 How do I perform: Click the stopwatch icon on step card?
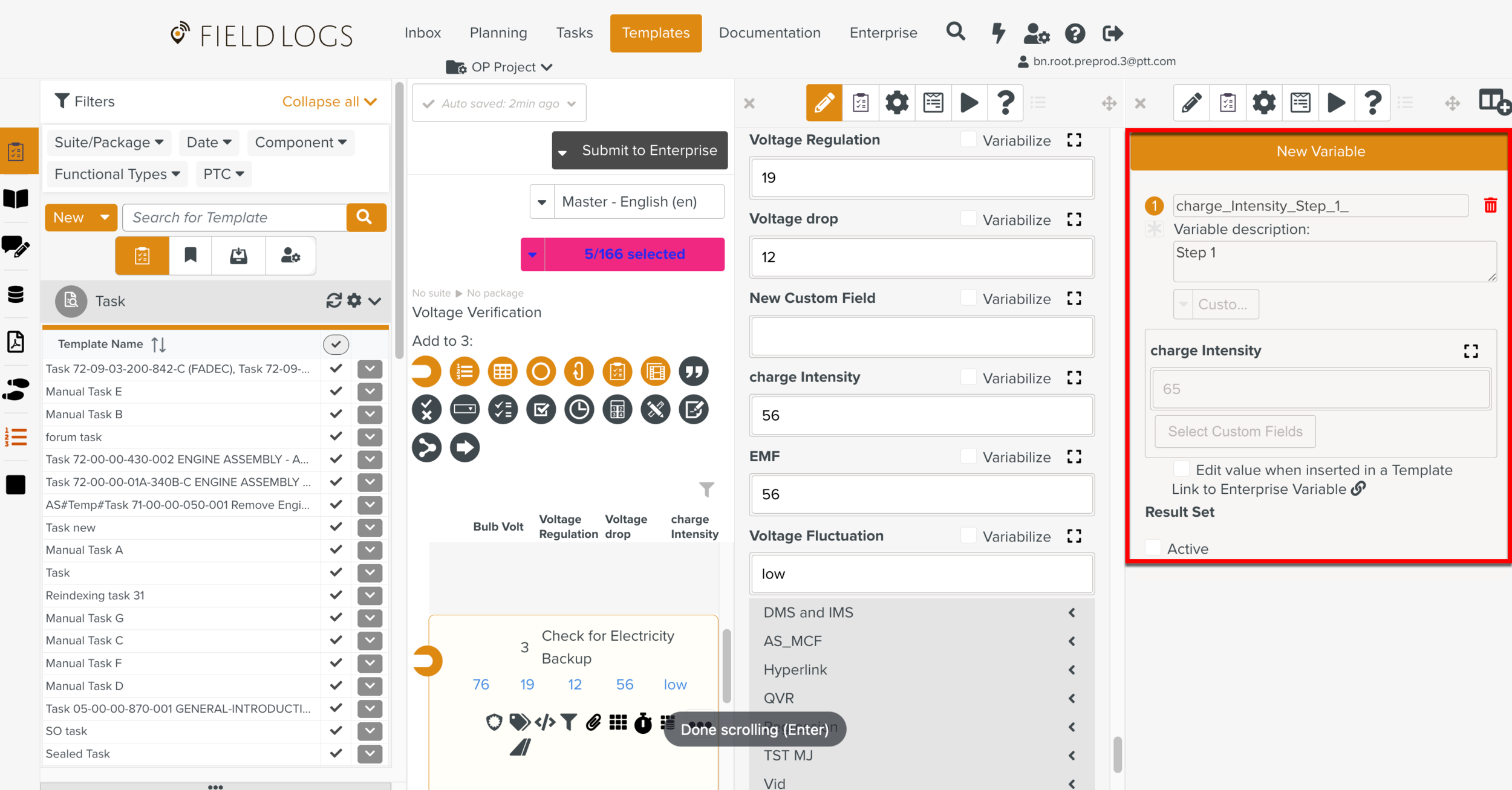pos(642,722)
